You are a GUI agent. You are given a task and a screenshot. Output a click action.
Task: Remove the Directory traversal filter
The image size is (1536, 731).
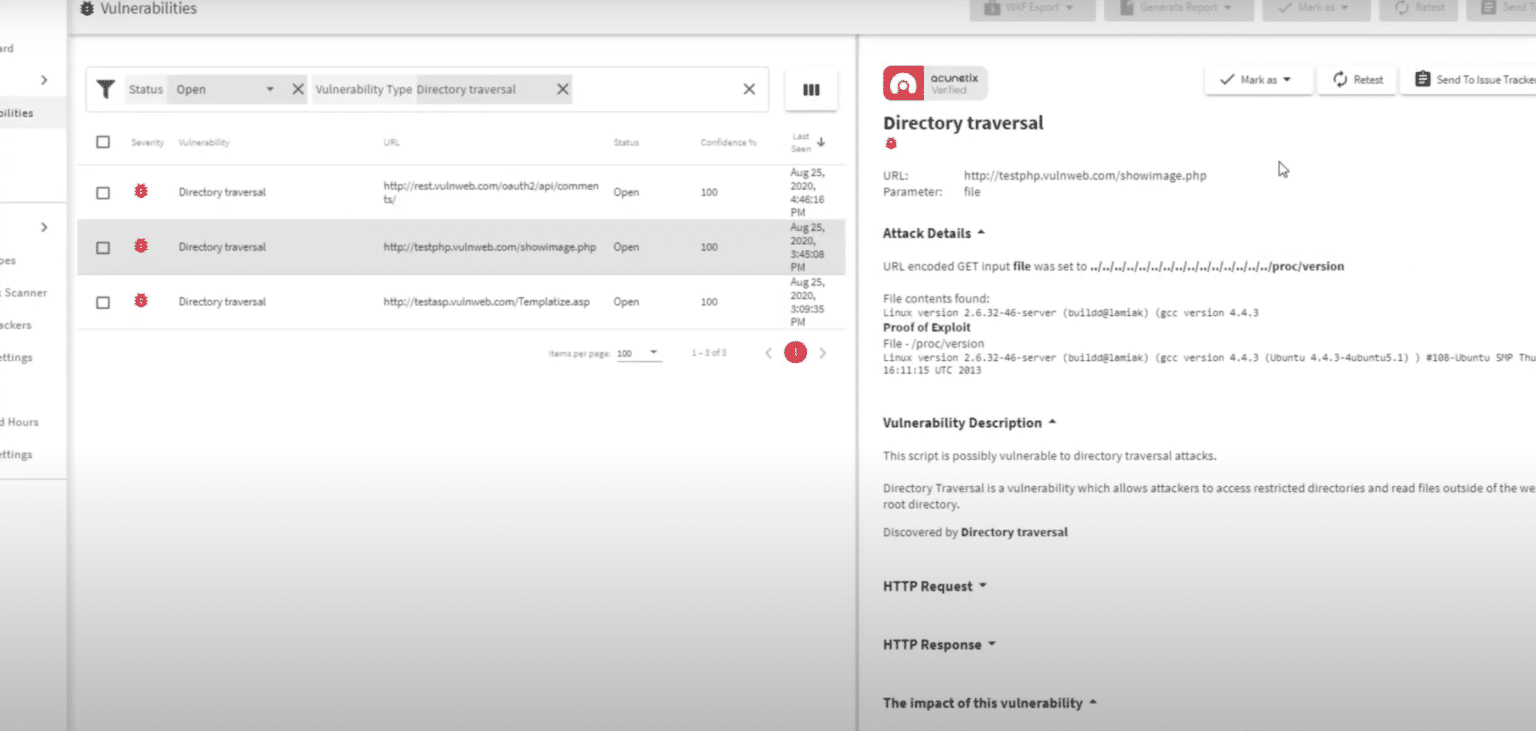[563, 89]
